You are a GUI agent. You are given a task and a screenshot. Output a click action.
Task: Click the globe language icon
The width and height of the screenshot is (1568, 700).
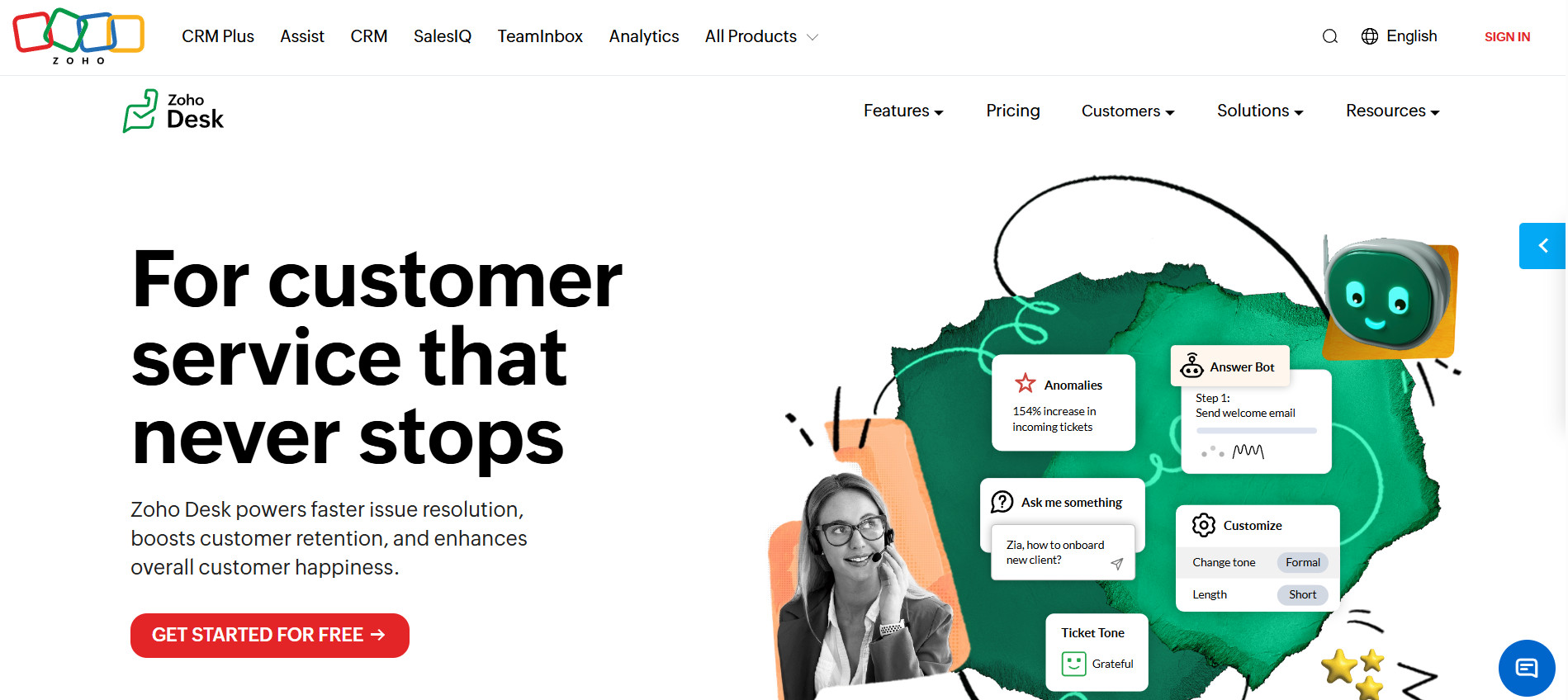[1369, 36]
